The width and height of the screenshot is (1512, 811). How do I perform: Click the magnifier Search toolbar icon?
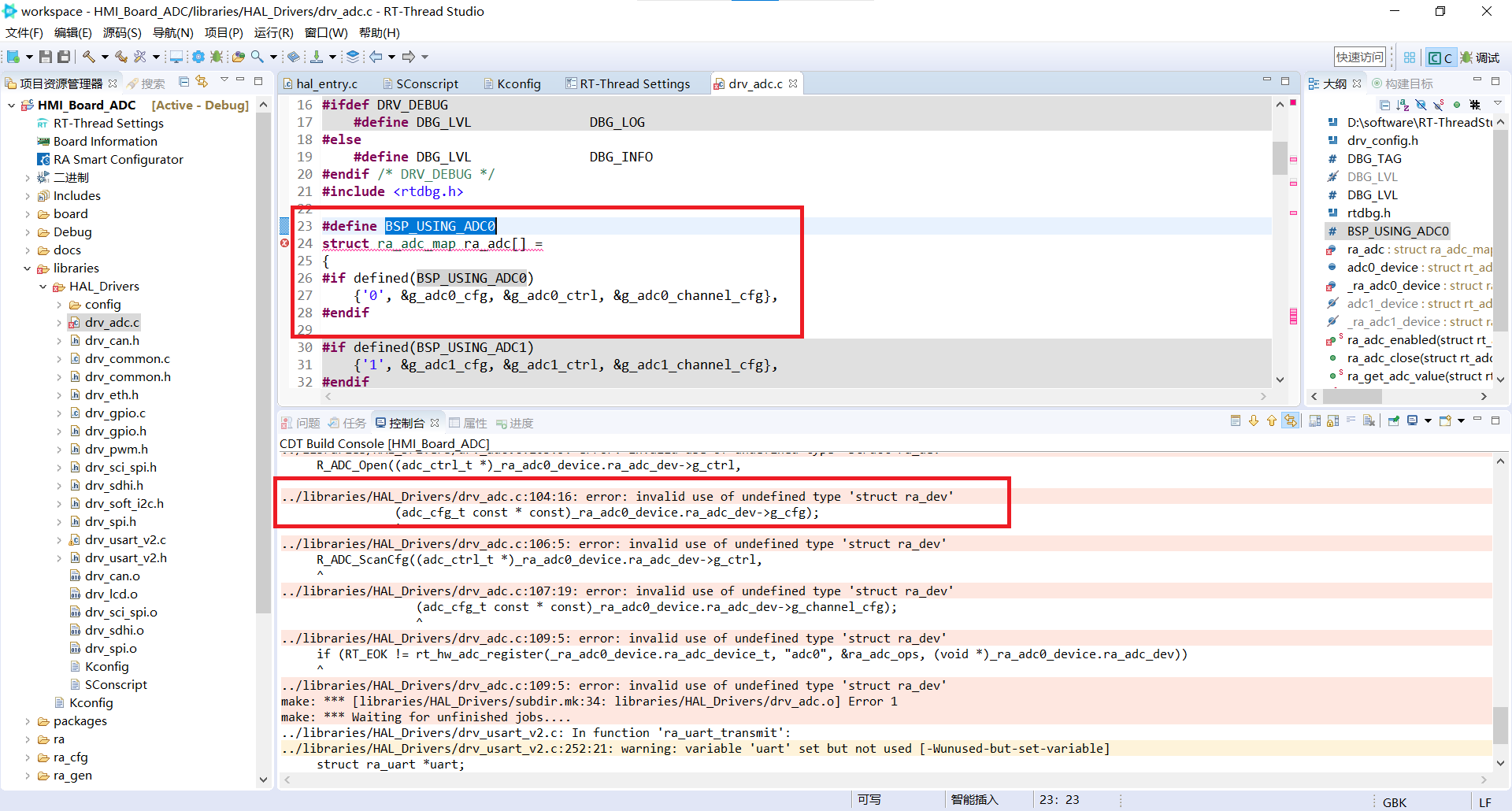258,57
